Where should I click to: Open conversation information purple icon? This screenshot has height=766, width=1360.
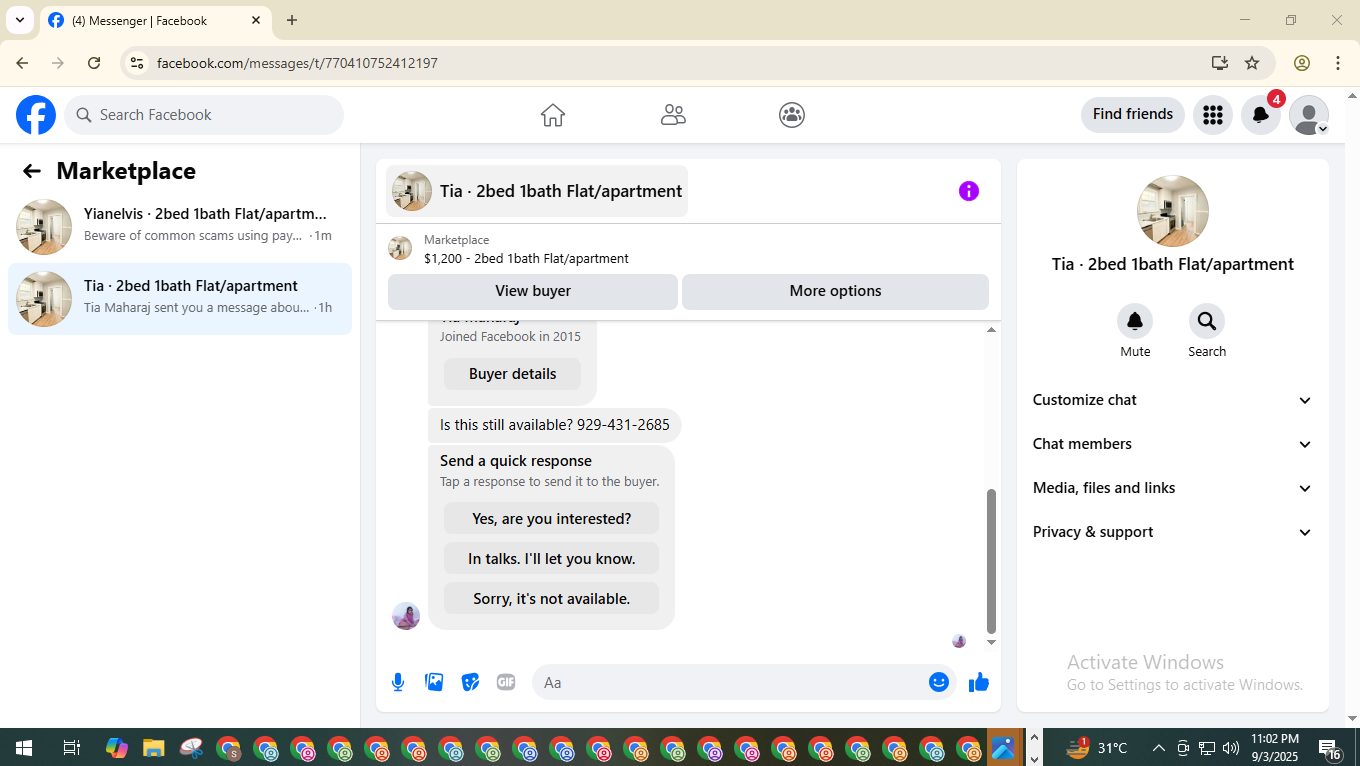969,191
